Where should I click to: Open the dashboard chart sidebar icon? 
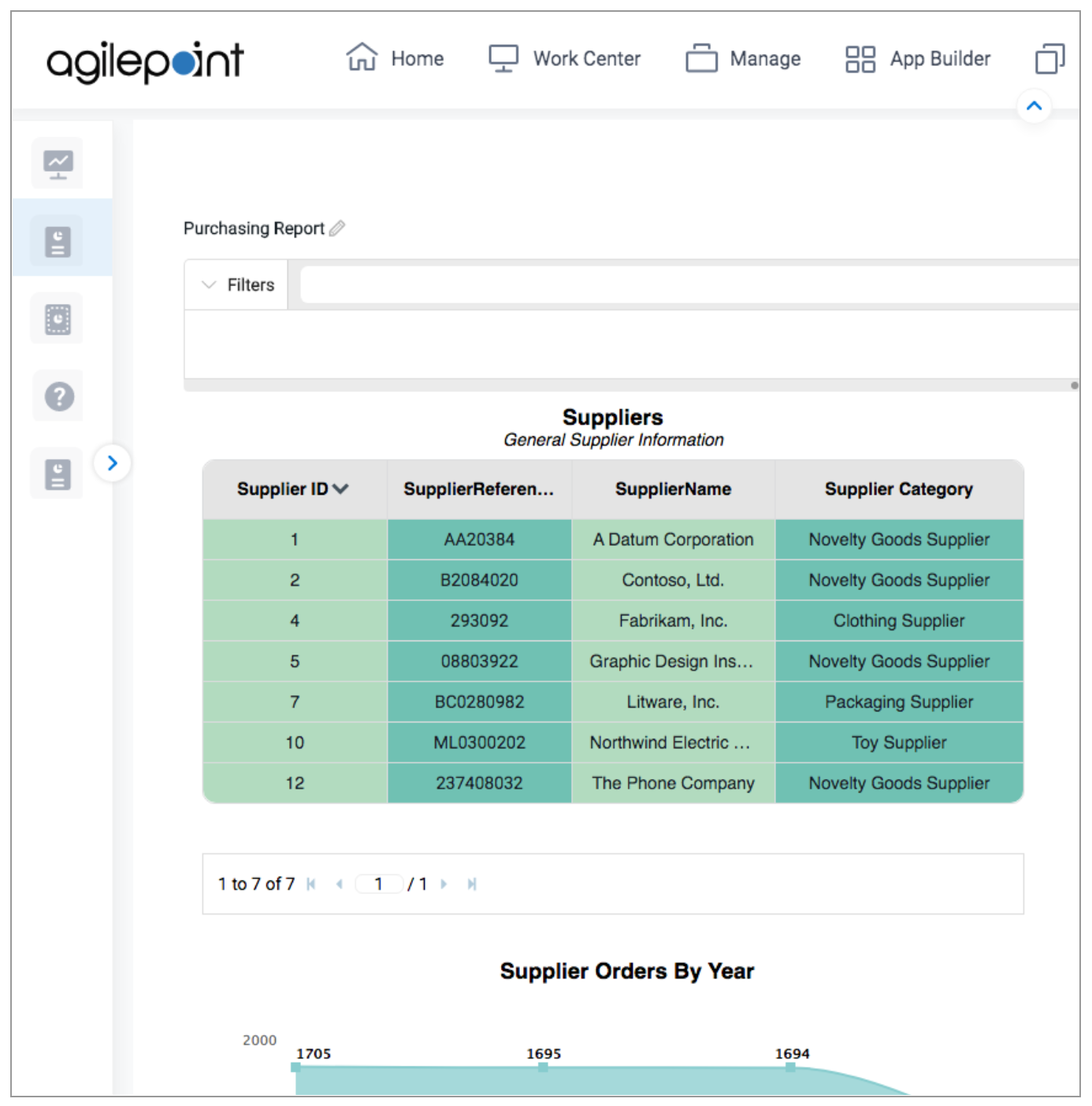click(58, 164)
